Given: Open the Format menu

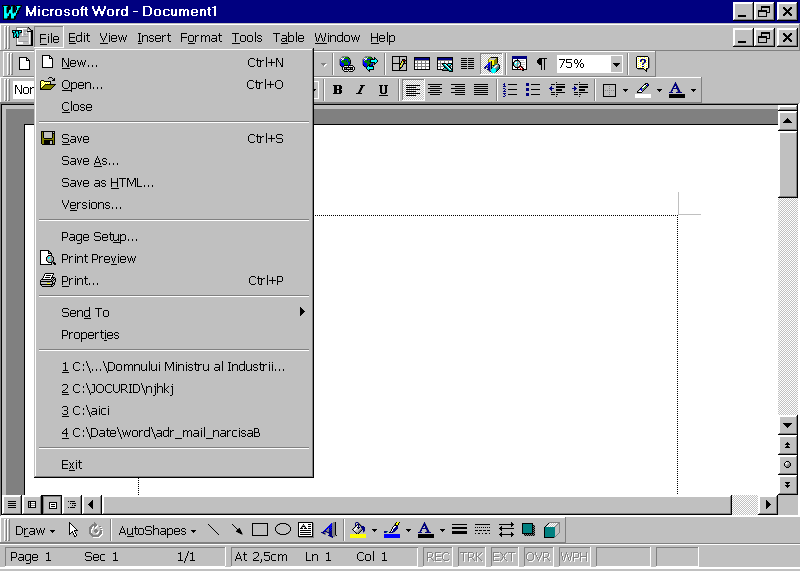Looking at the screenshot, I should click(x=201, y=38).
